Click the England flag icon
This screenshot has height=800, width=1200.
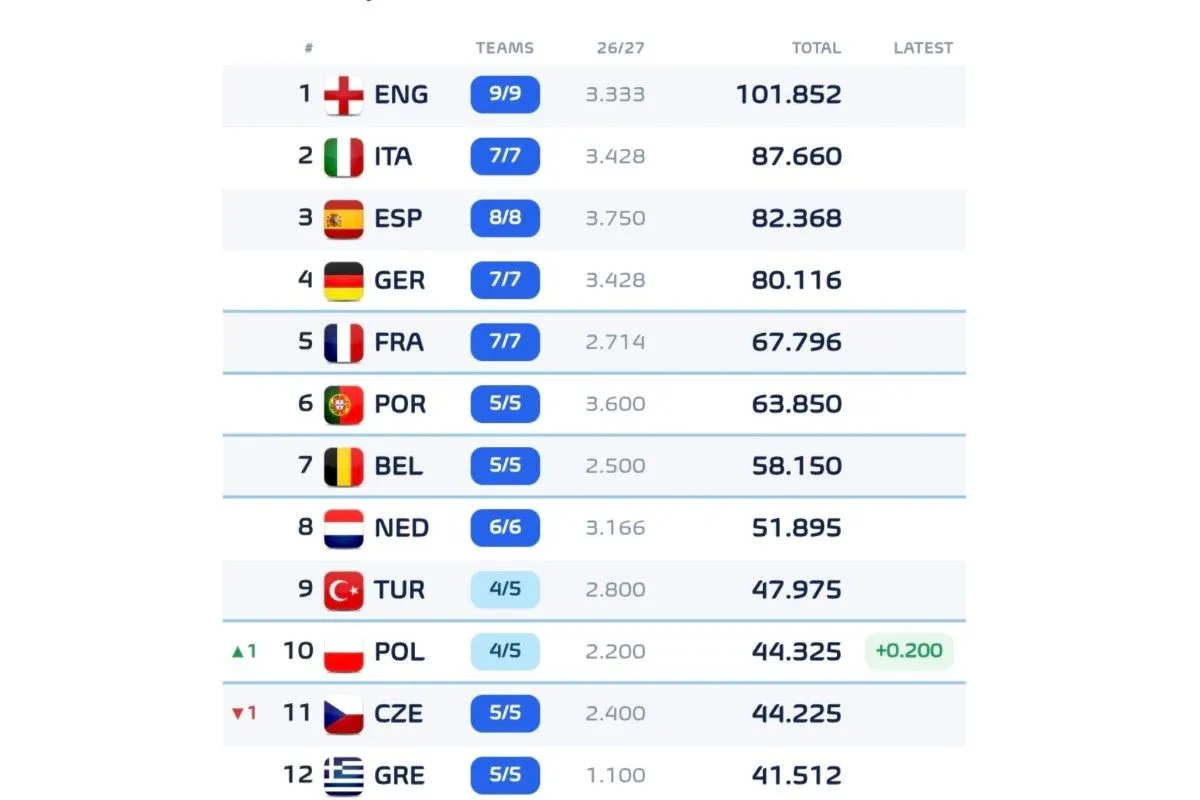pos(344,95)
